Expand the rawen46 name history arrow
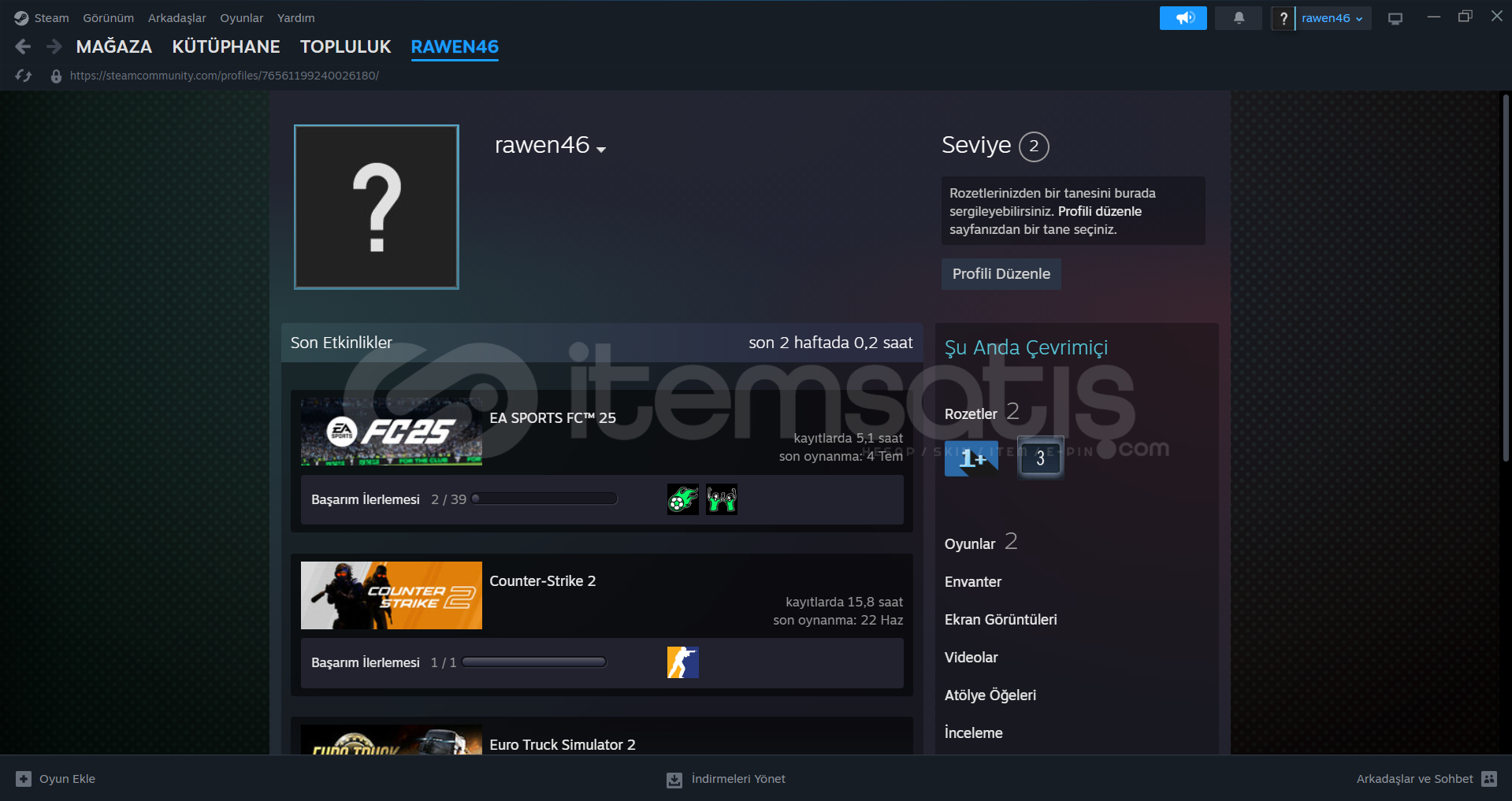The height and width of the screenshot is (801, 1512). pos(602,149)
